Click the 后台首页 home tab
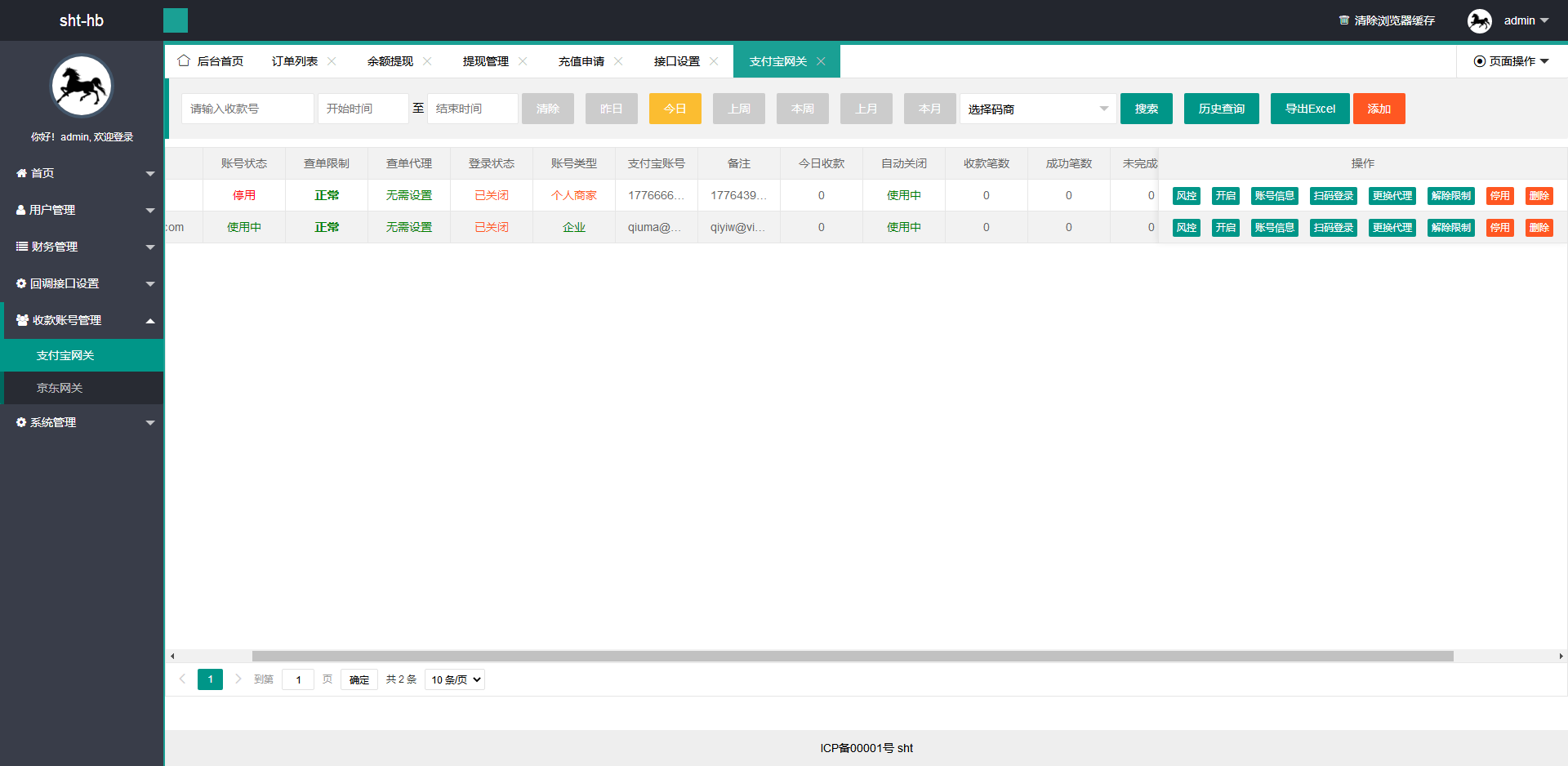This screenshot has width=1568, height=766. [212, 61]
